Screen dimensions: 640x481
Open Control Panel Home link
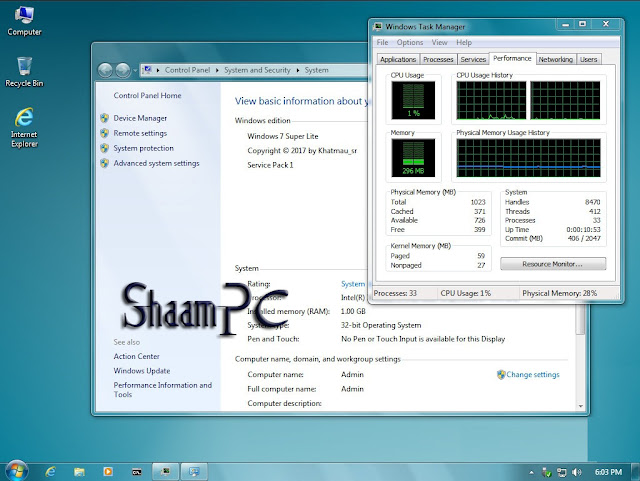pos(147,95)
